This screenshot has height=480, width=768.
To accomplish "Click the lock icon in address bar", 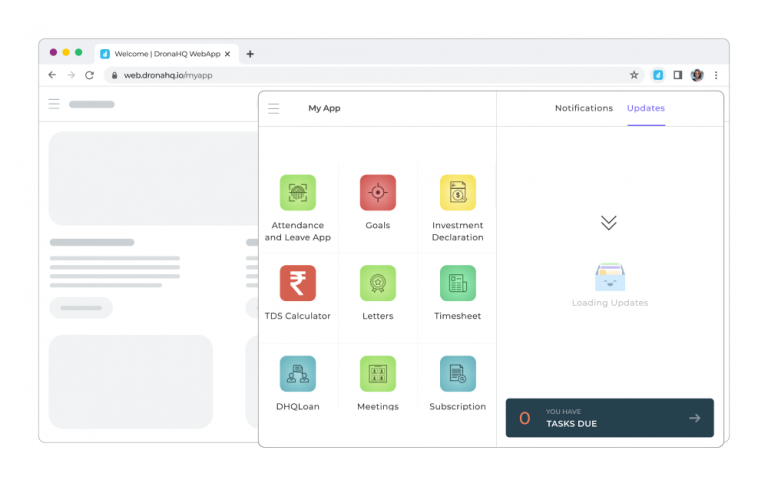I will click(115, 75).
